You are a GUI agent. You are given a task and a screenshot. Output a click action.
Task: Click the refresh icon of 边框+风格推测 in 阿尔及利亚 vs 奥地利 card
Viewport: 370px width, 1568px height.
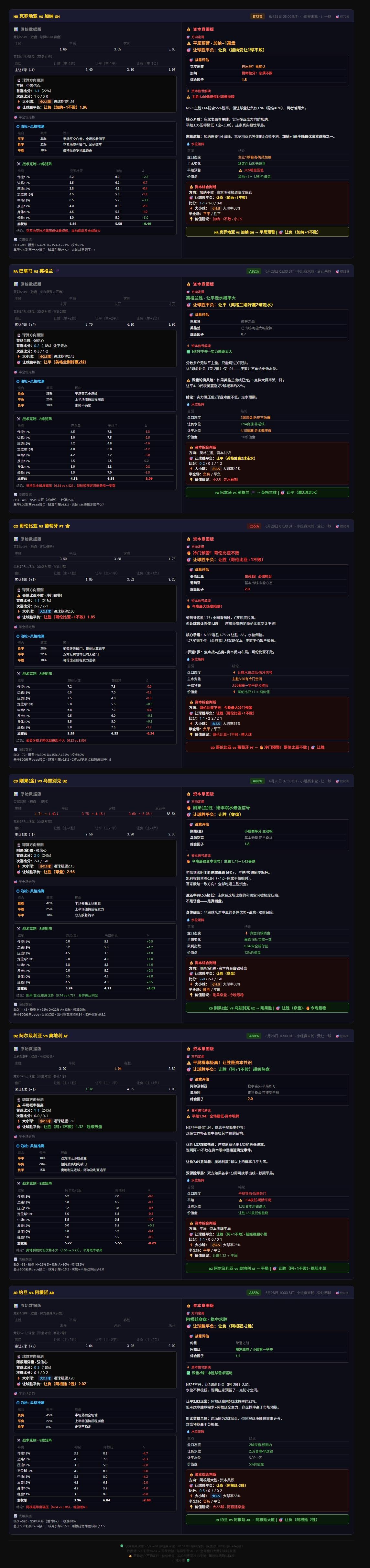coord(18,1146)
